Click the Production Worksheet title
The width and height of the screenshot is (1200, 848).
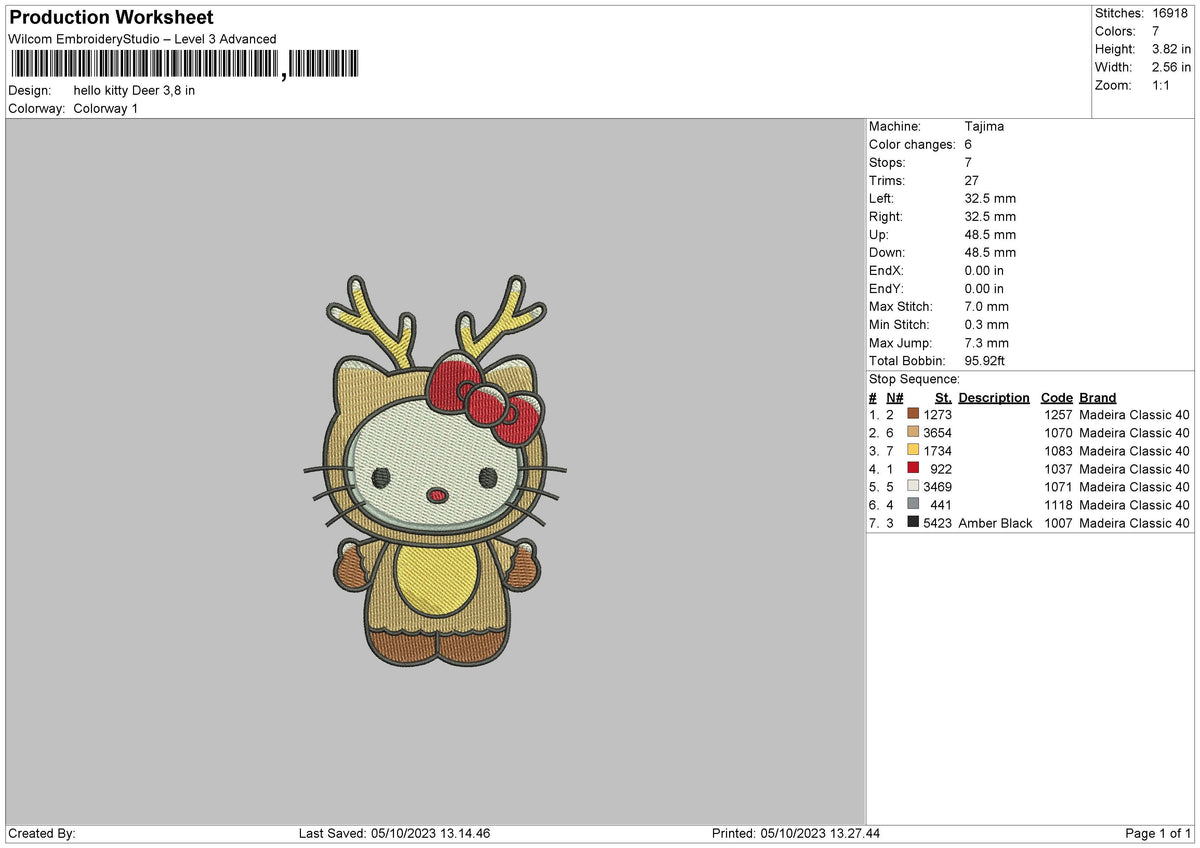click(111, 18)
